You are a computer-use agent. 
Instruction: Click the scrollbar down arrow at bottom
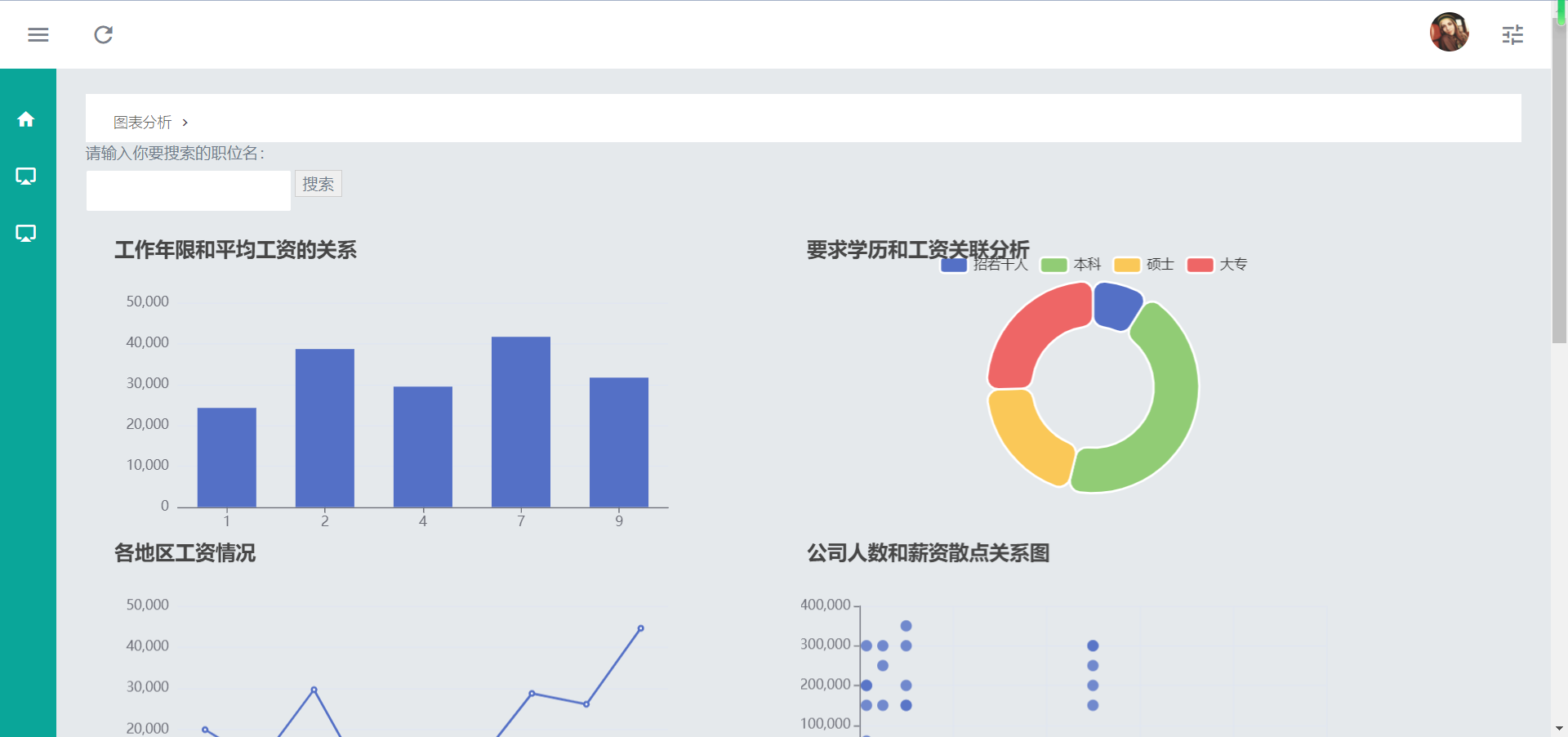point(1559,728)
